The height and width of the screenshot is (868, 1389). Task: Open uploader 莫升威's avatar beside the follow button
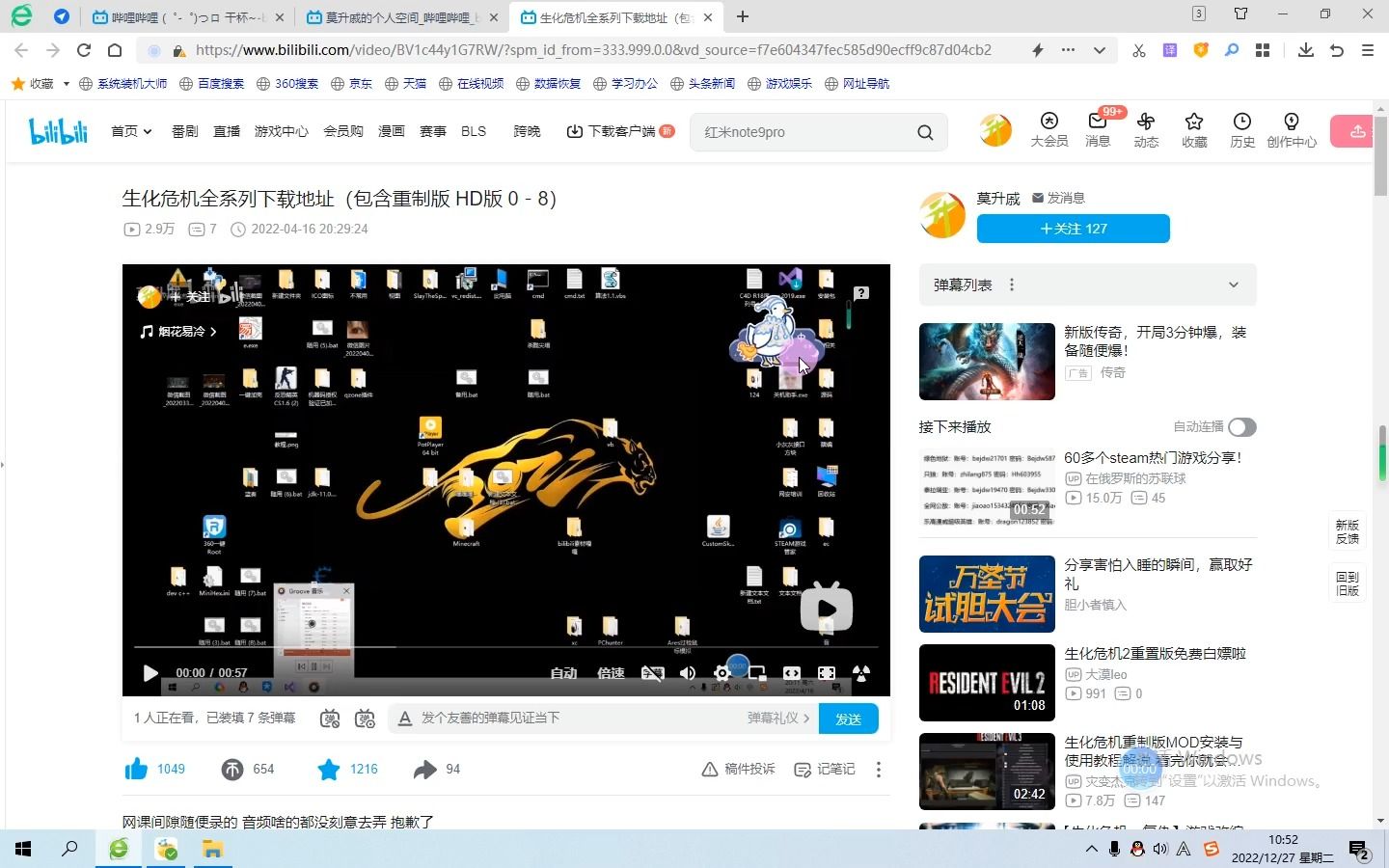[x=942, y=213]
